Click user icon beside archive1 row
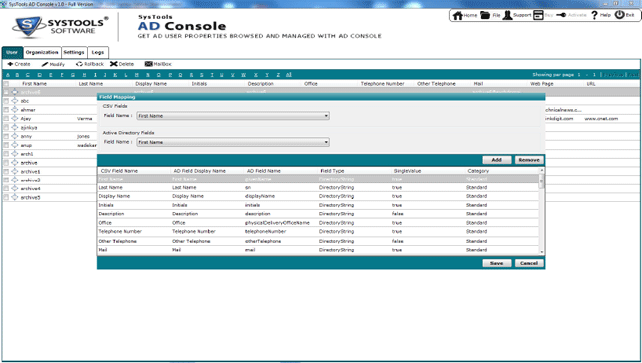The width and height of the screenshot is (642, 363). click(x=15, y=171)
